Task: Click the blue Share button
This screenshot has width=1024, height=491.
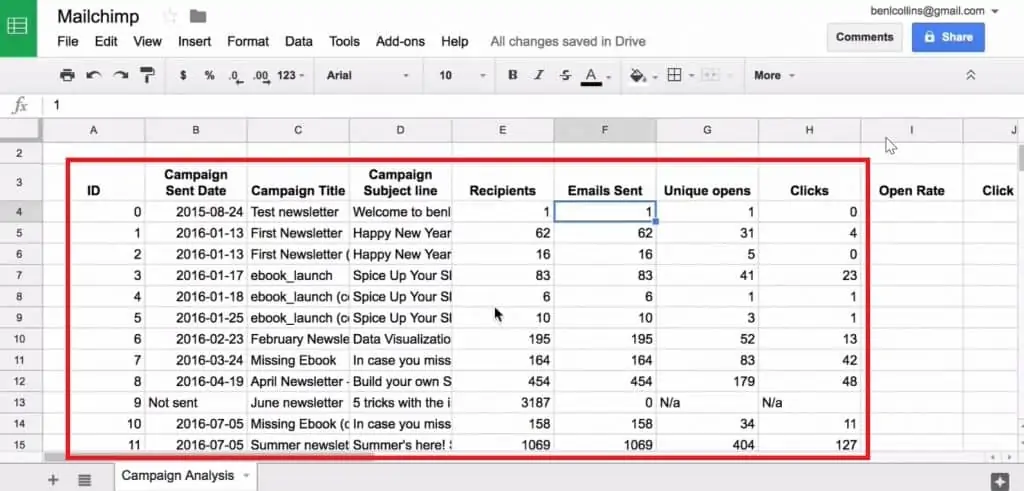Action: pyautogui.click(x=948, y=37)
